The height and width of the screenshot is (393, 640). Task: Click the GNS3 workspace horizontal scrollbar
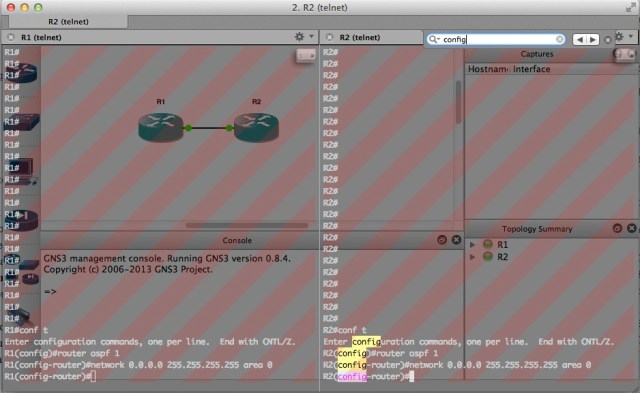pos(247,225)
